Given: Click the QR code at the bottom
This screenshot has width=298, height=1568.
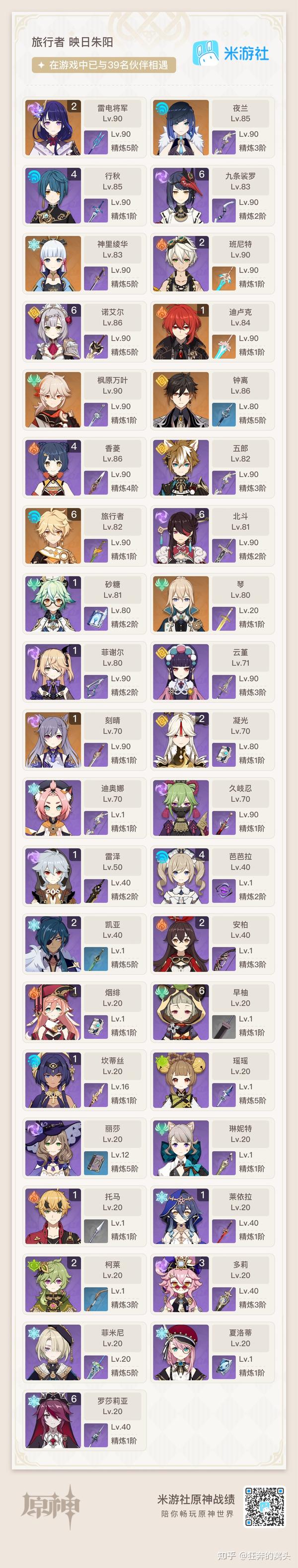Looking at the screenshot, I should [265, 1506].
